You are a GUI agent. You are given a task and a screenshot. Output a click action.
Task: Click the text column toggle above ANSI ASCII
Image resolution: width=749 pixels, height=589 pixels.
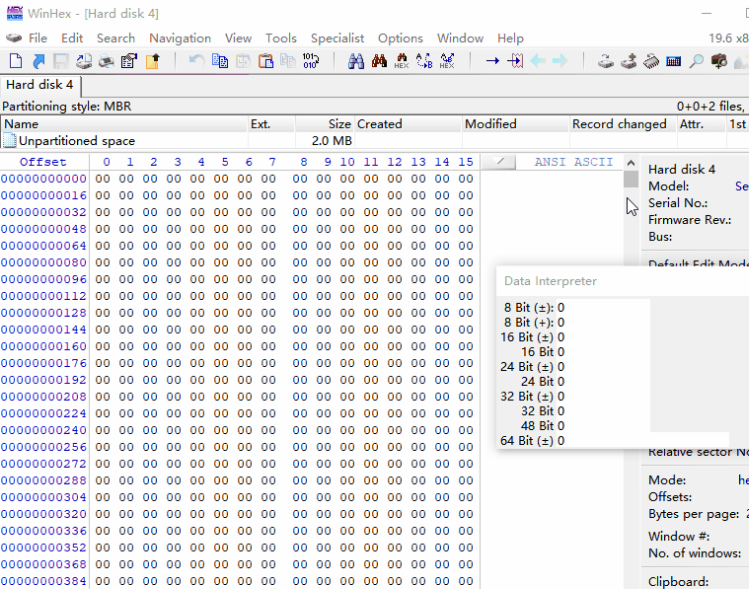(498, 162)
